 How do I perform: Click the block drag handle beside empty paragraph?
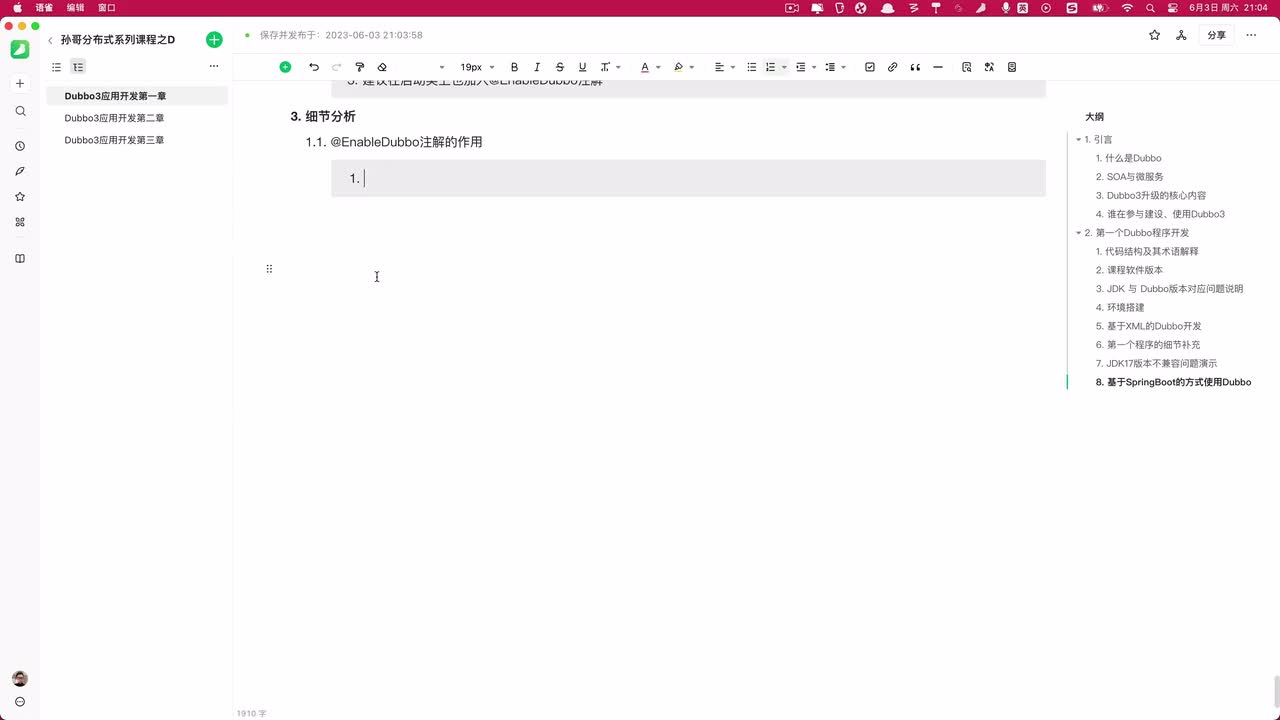[x=269, y=269]
